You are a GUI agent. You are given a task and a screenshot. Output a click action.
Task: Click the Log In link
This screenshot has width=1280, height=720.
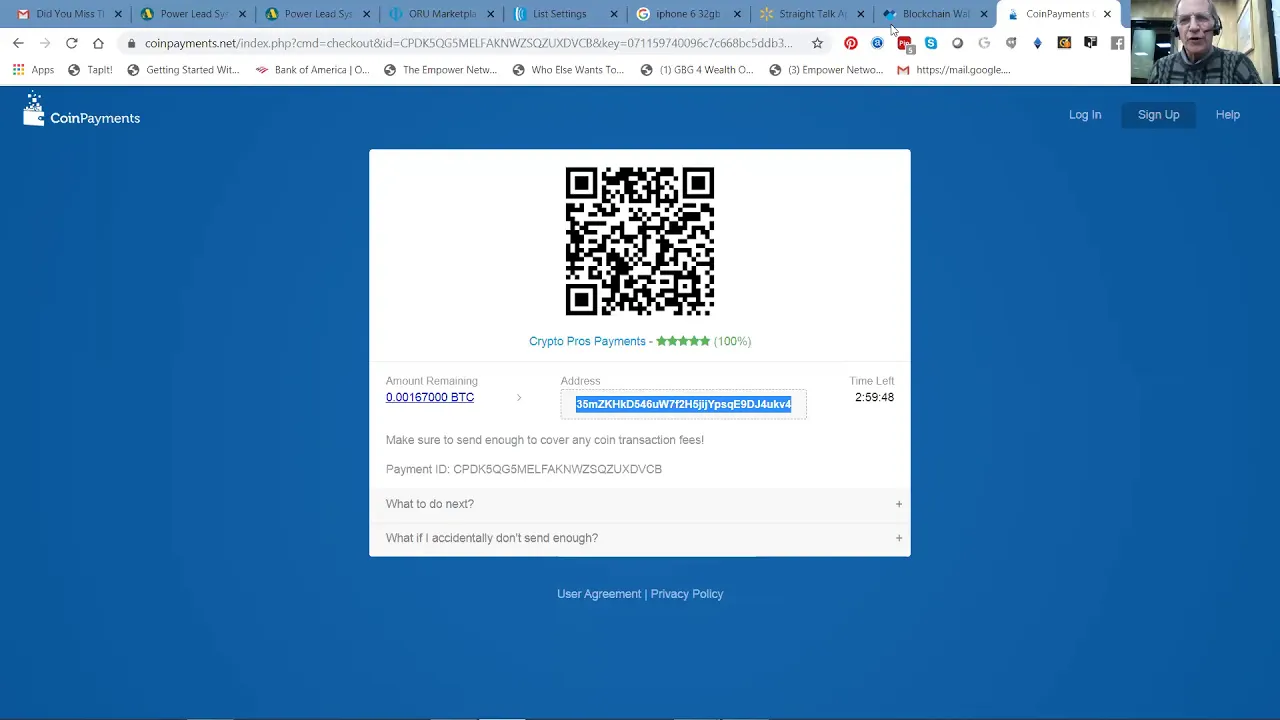[1085, 115]
